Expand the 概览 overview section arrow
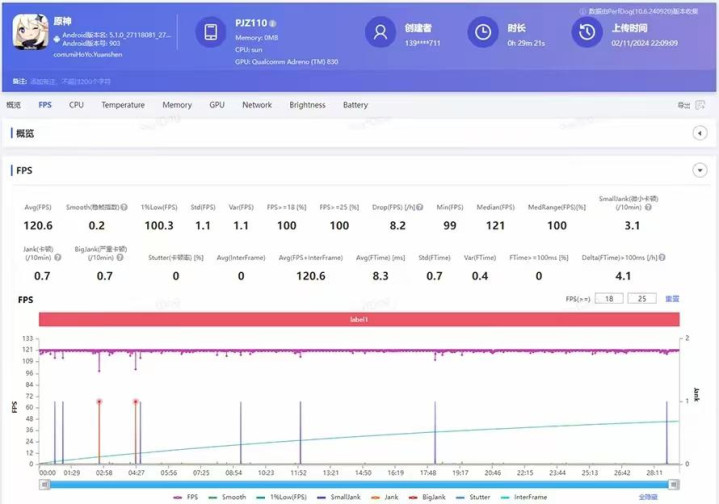 point(700,133)
